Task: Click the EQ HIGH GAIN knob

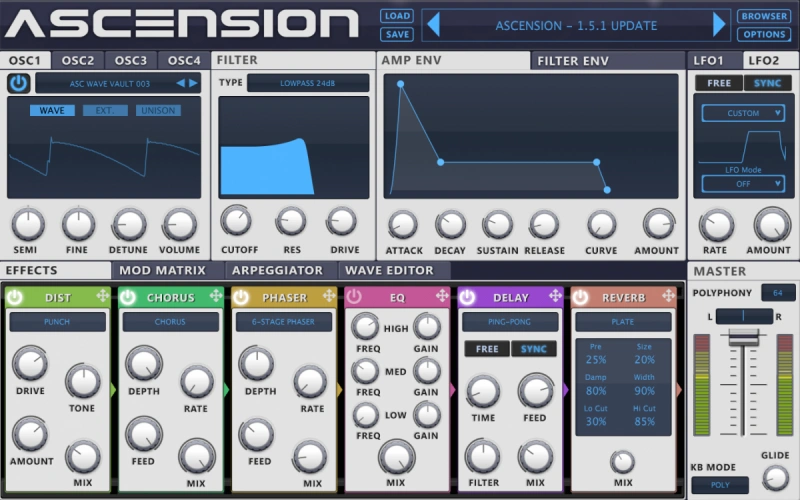Action: [x=427, y=327]
